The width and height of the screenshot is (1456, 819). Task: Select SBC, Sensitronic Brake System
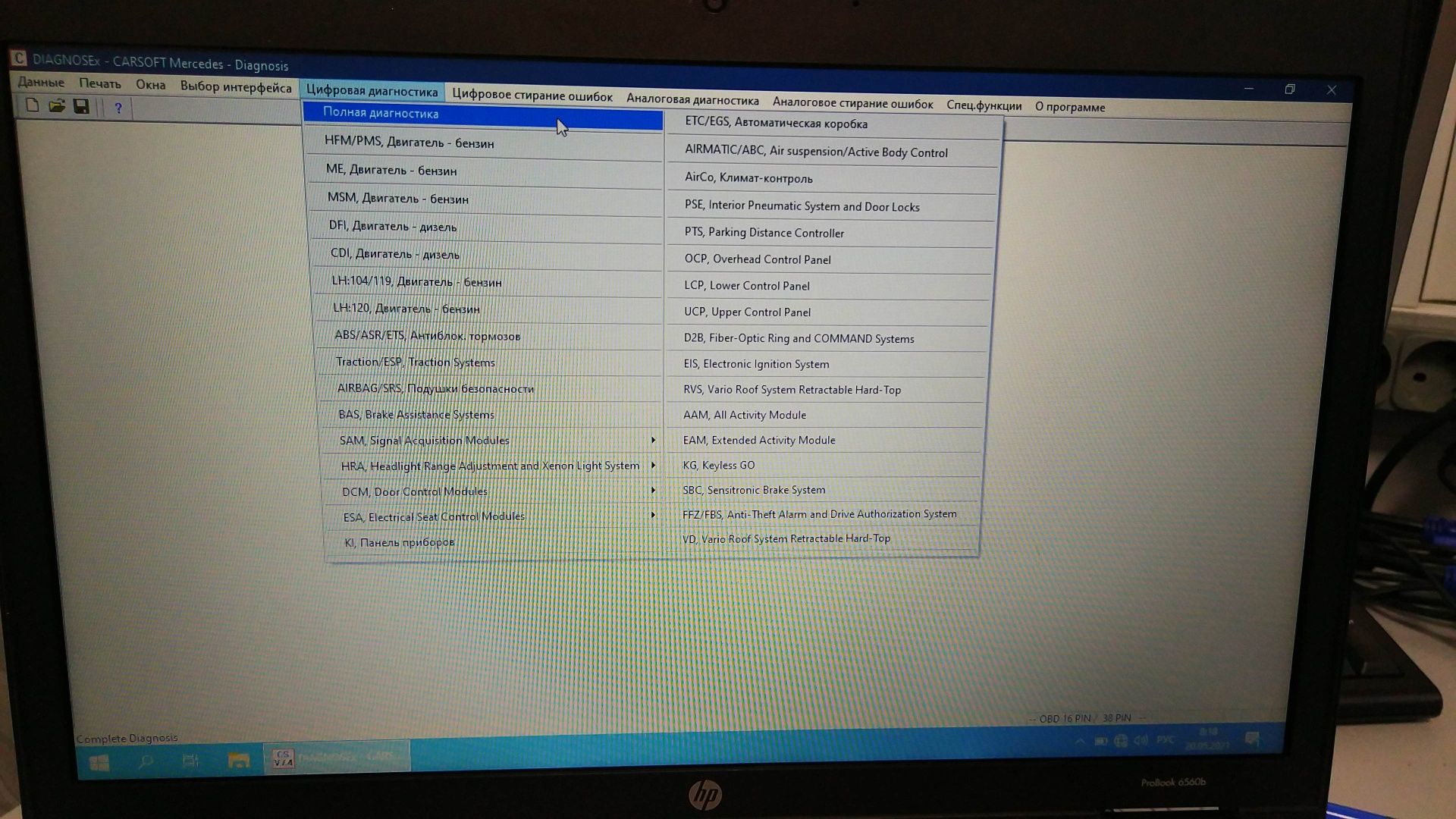click(x=824, y=490)
